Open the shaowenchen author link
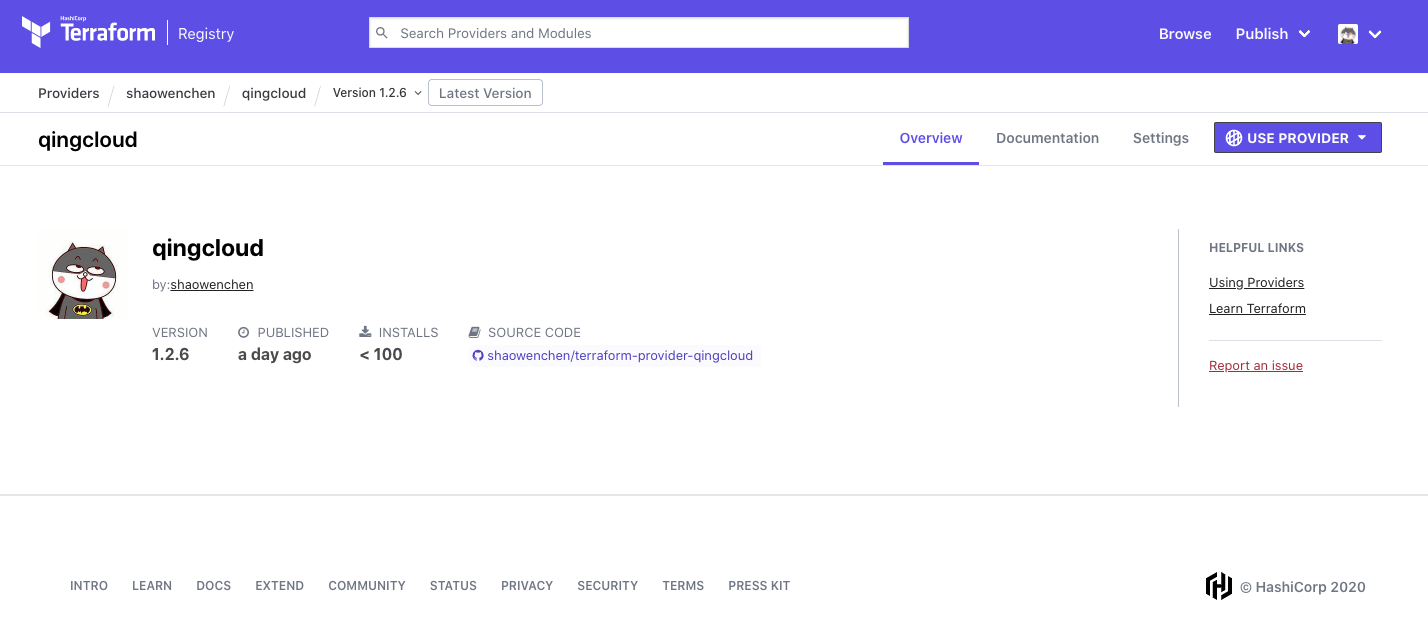Viewport: 1428px width, 619px height. coord(212,284)
